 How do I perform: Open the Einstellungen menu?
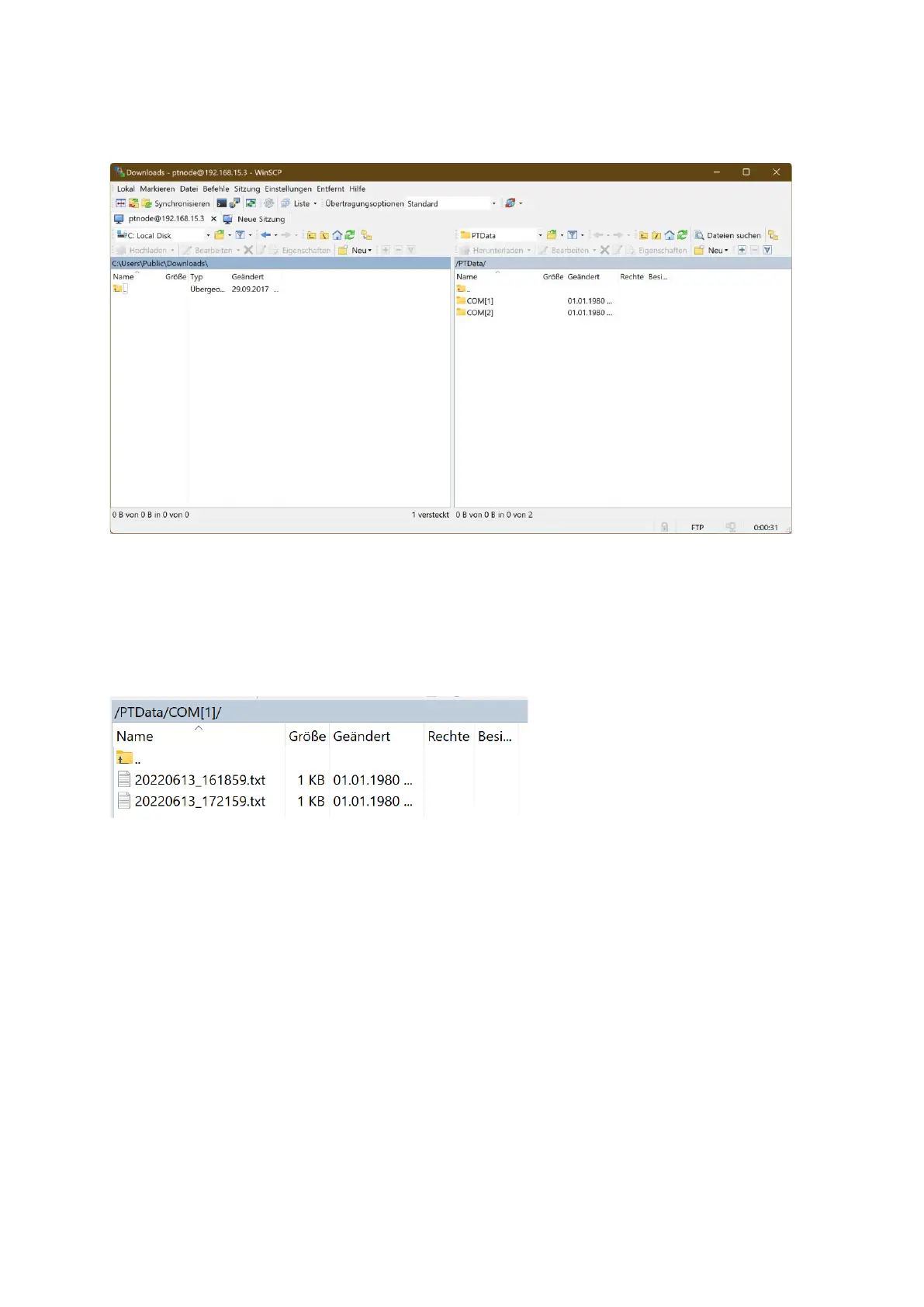click(288, 189)
